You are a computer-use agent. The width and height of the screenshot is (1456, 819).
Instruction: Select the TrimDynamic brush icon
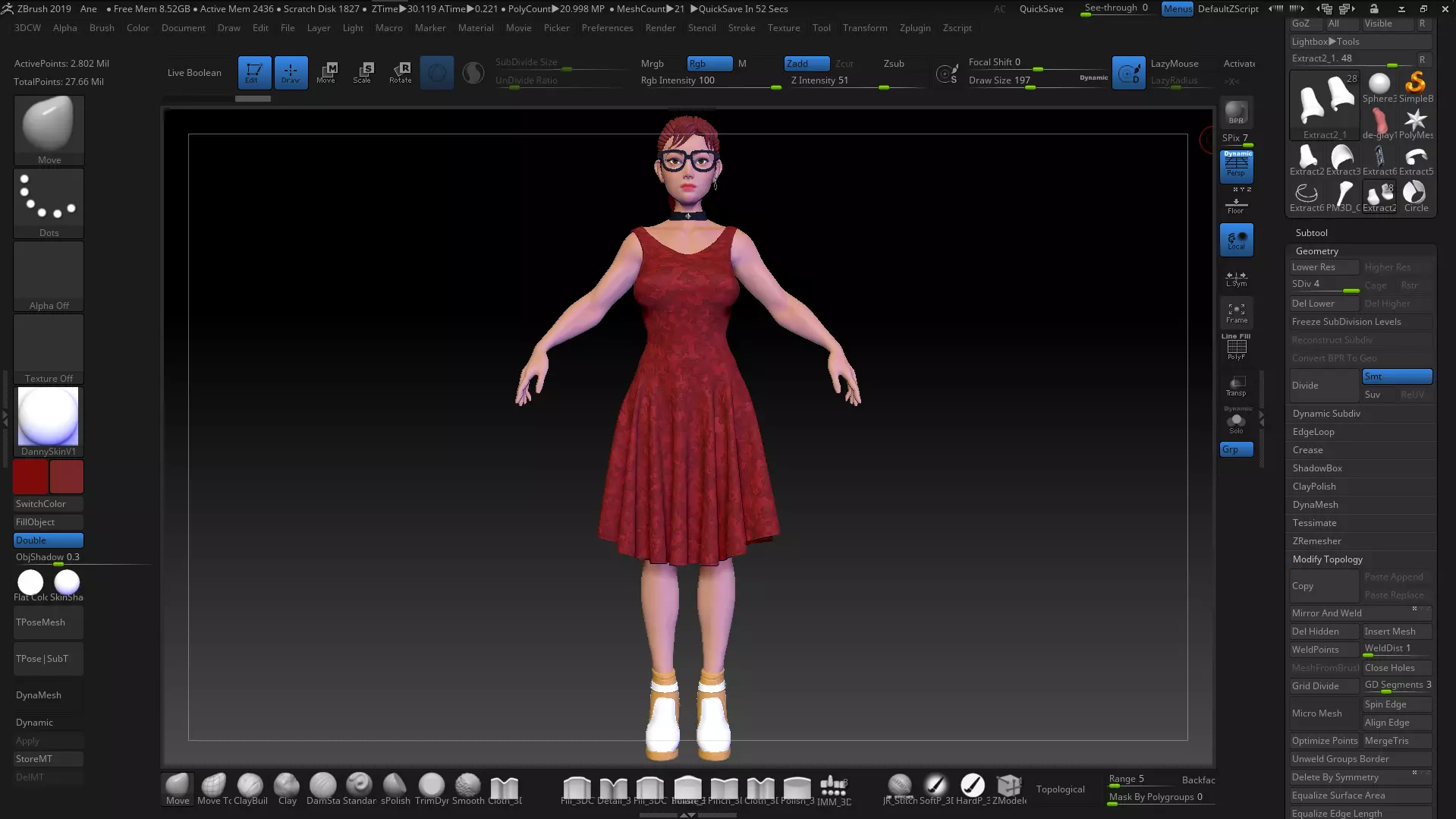432,789
